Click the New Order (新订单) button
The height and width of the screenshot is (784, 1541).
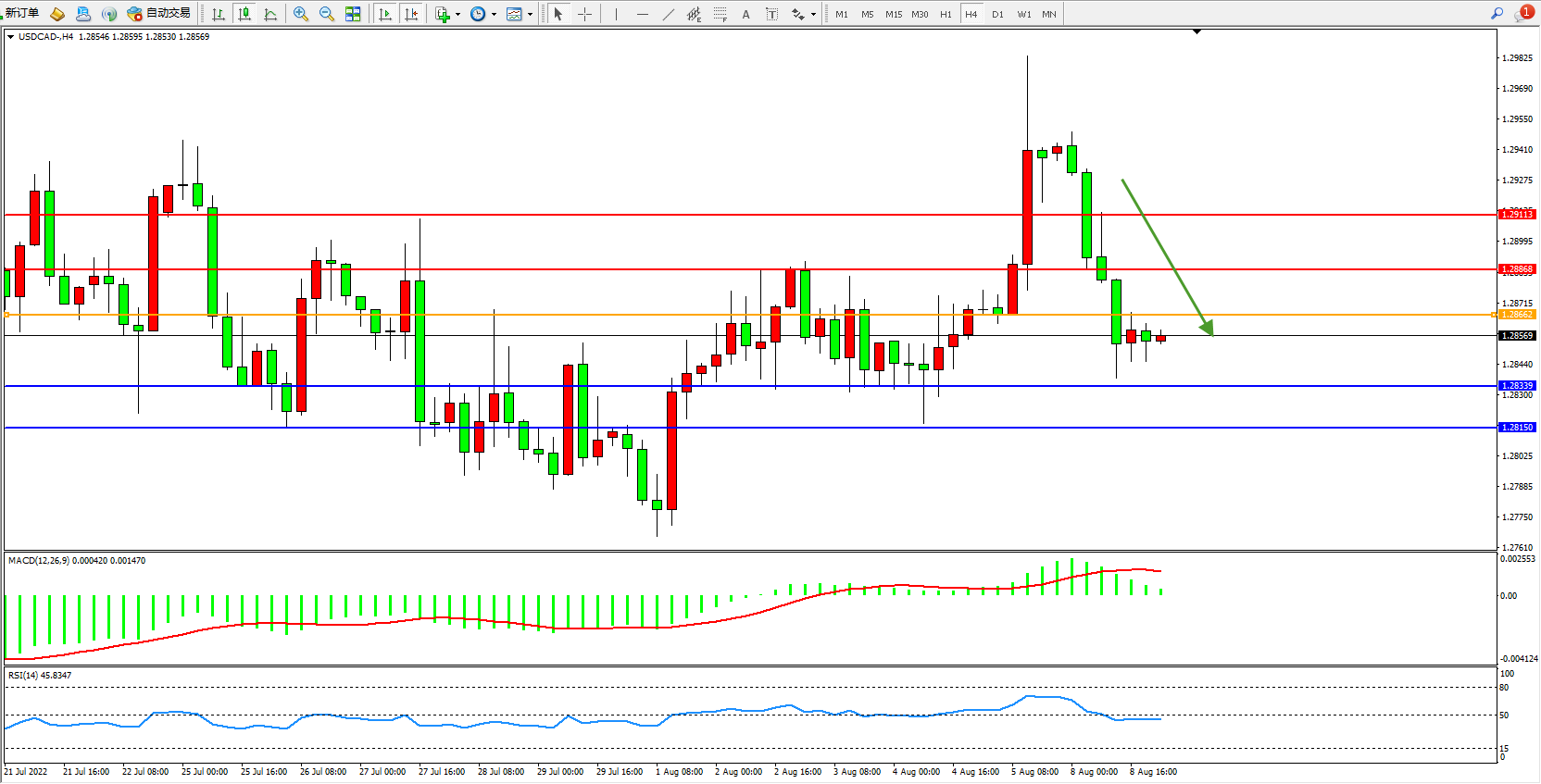pos(22,13)
